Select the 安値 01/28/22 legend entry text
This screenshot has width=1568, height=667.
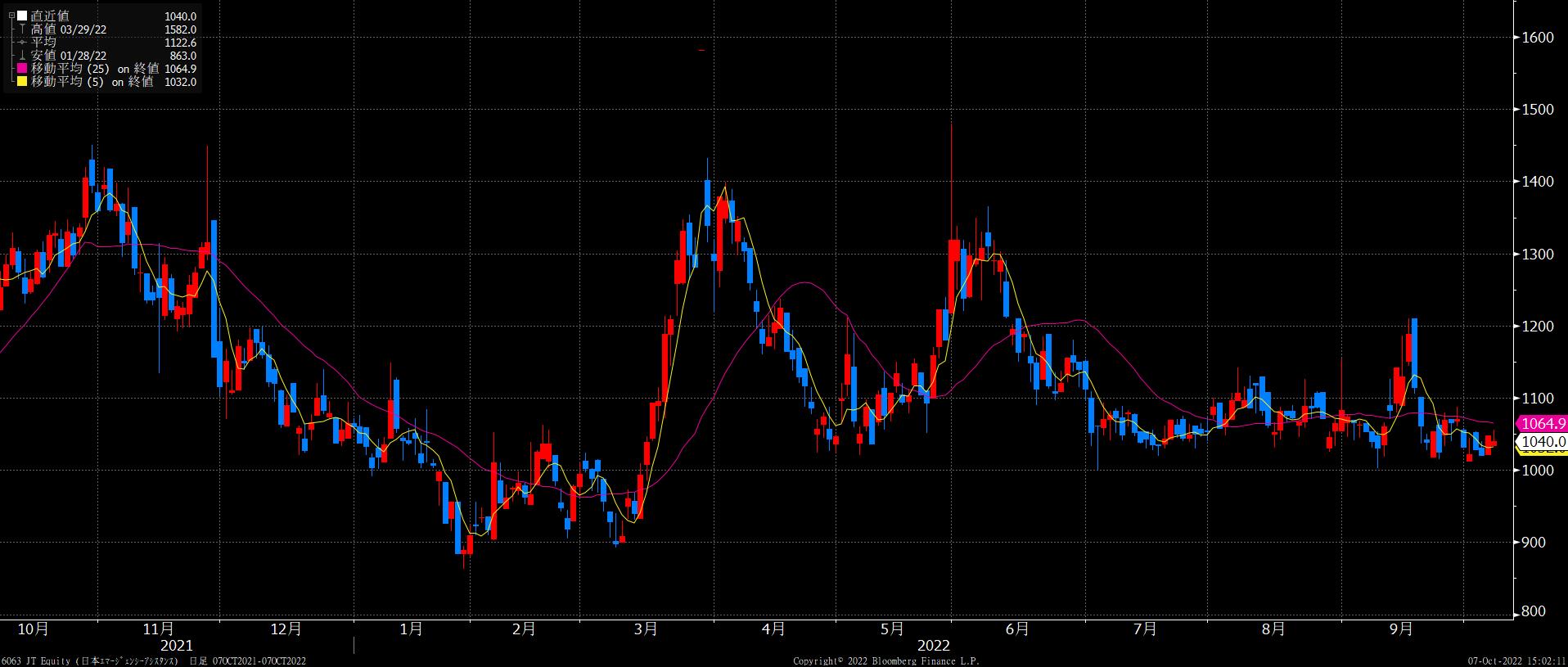pos(69,56)
